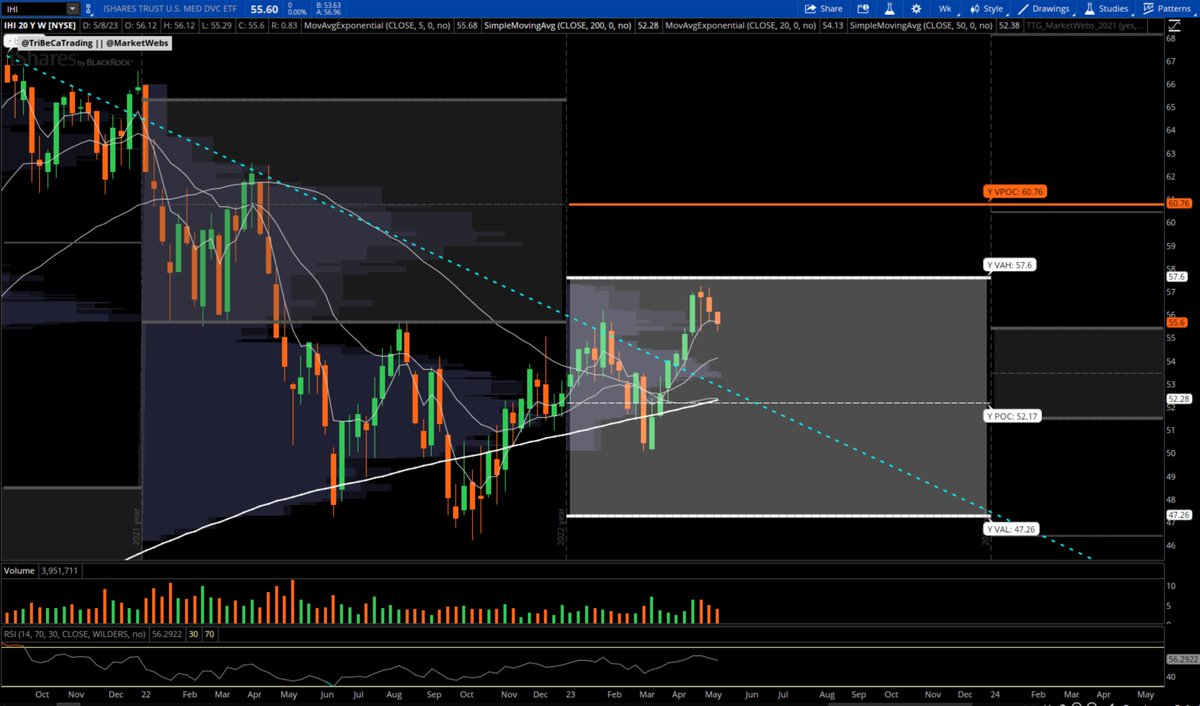This screenshot has width=1200, height=706.
Task: Click the EMA 20 value 54.13
Action: click(833, 26)
